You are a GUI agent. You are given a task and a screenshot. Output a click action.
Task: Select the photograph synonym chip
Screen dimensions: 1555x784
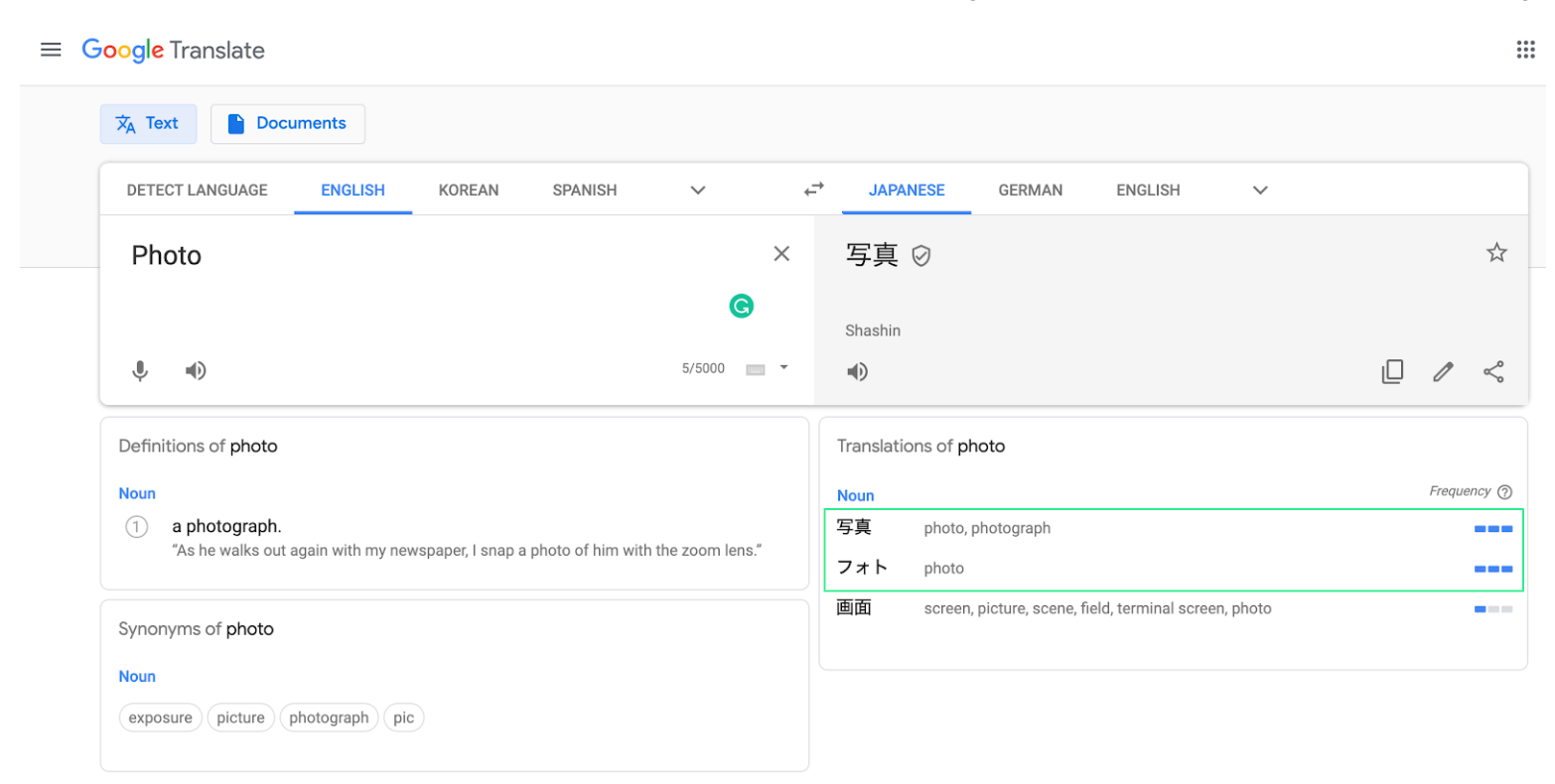329,718
